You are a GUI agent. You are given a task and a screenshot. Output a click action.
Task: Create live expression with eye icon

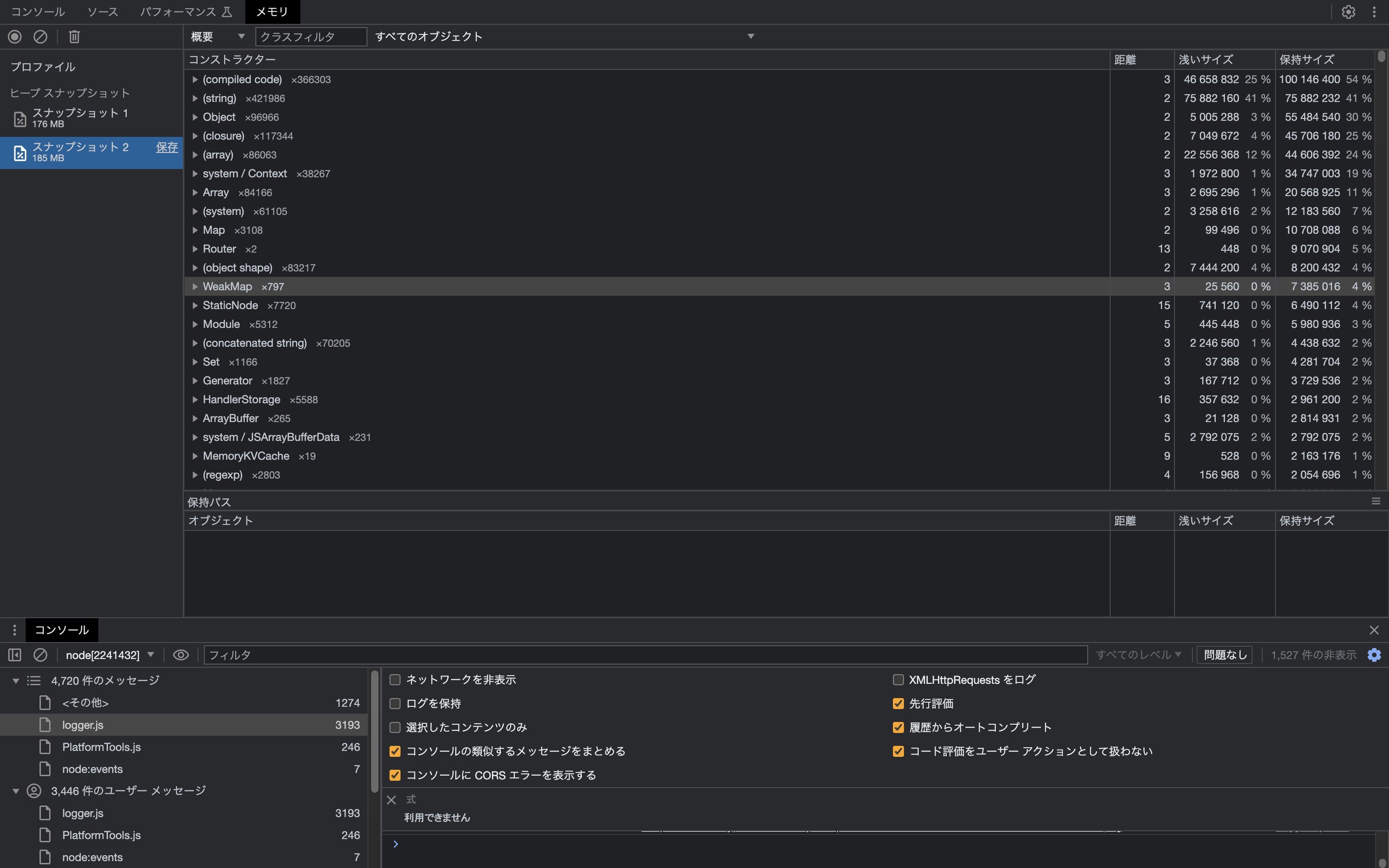[x=180, y=654]
